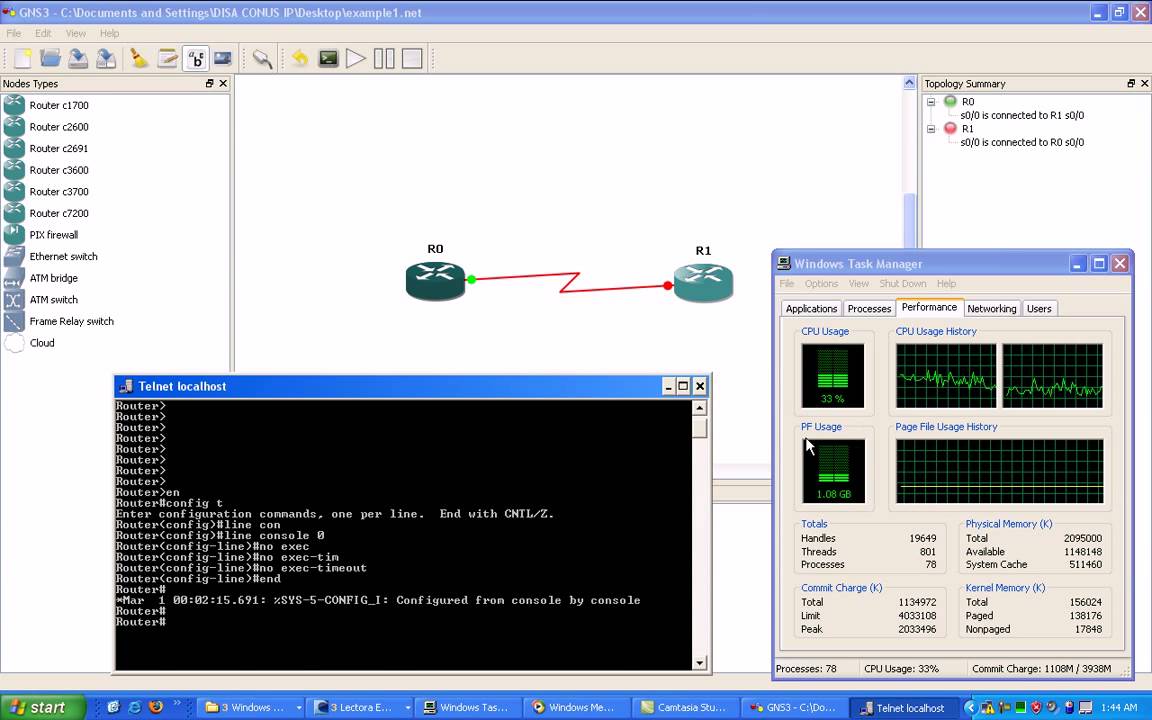Screen dimensions: 1152x720
Task: Expand hidden system tray icons arrow
Action: click(971, 708)
